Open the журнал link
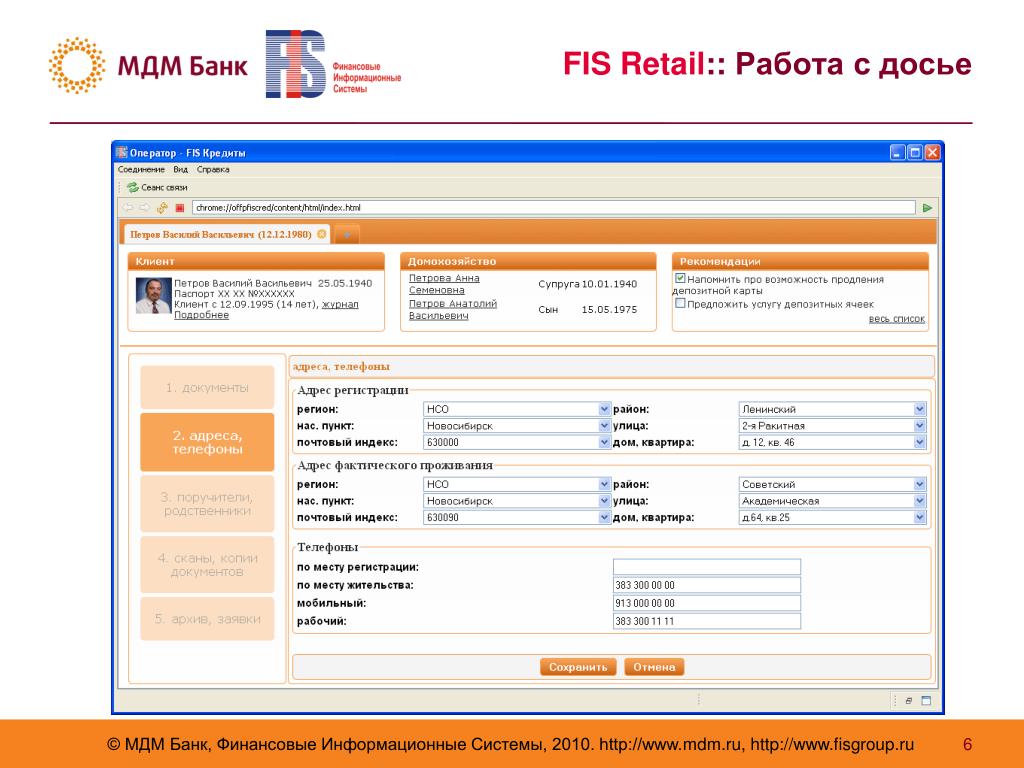This screenshot has width=1024, height=768. coord(340,304)
